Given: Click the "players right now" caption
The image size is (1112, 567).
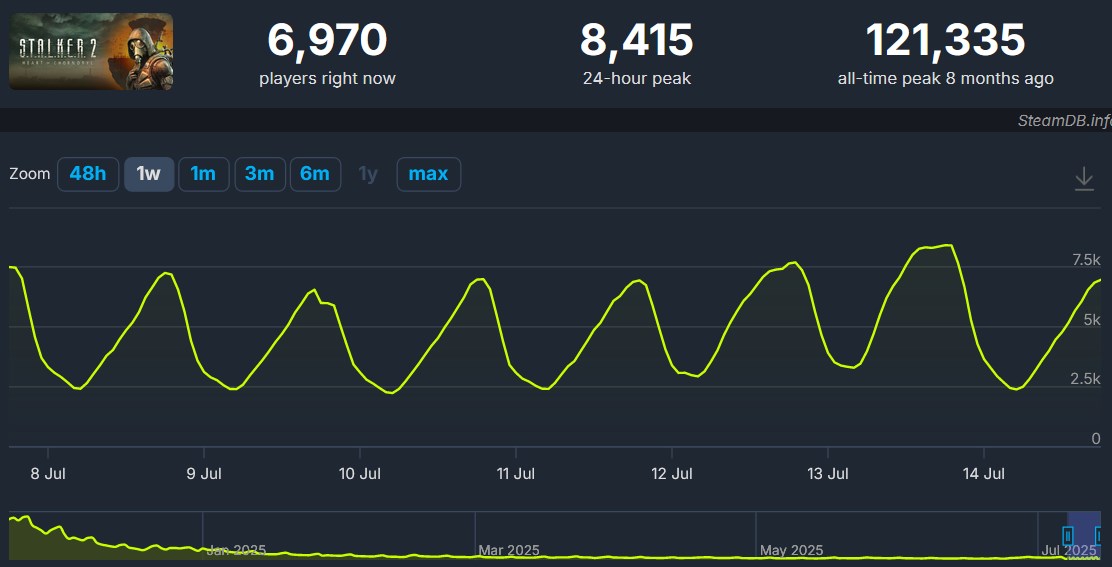Looking at the screenshot, I should pos(327,78).
